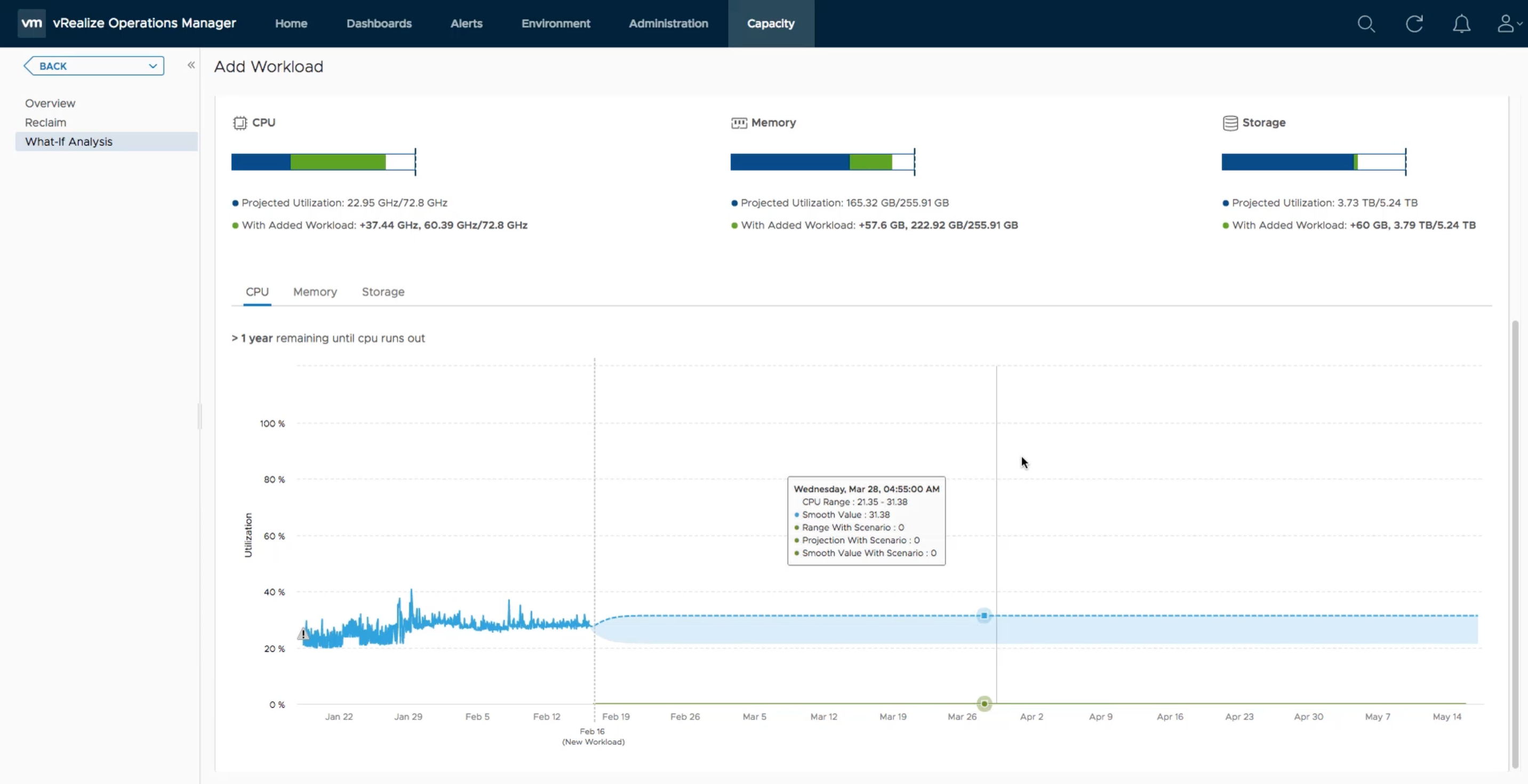Click tooltip date Wednesday, Mar 28 header
Image resolution: width=1528 pixels, height=784 pixels.
pyautogui.click(x=867, y=489)
